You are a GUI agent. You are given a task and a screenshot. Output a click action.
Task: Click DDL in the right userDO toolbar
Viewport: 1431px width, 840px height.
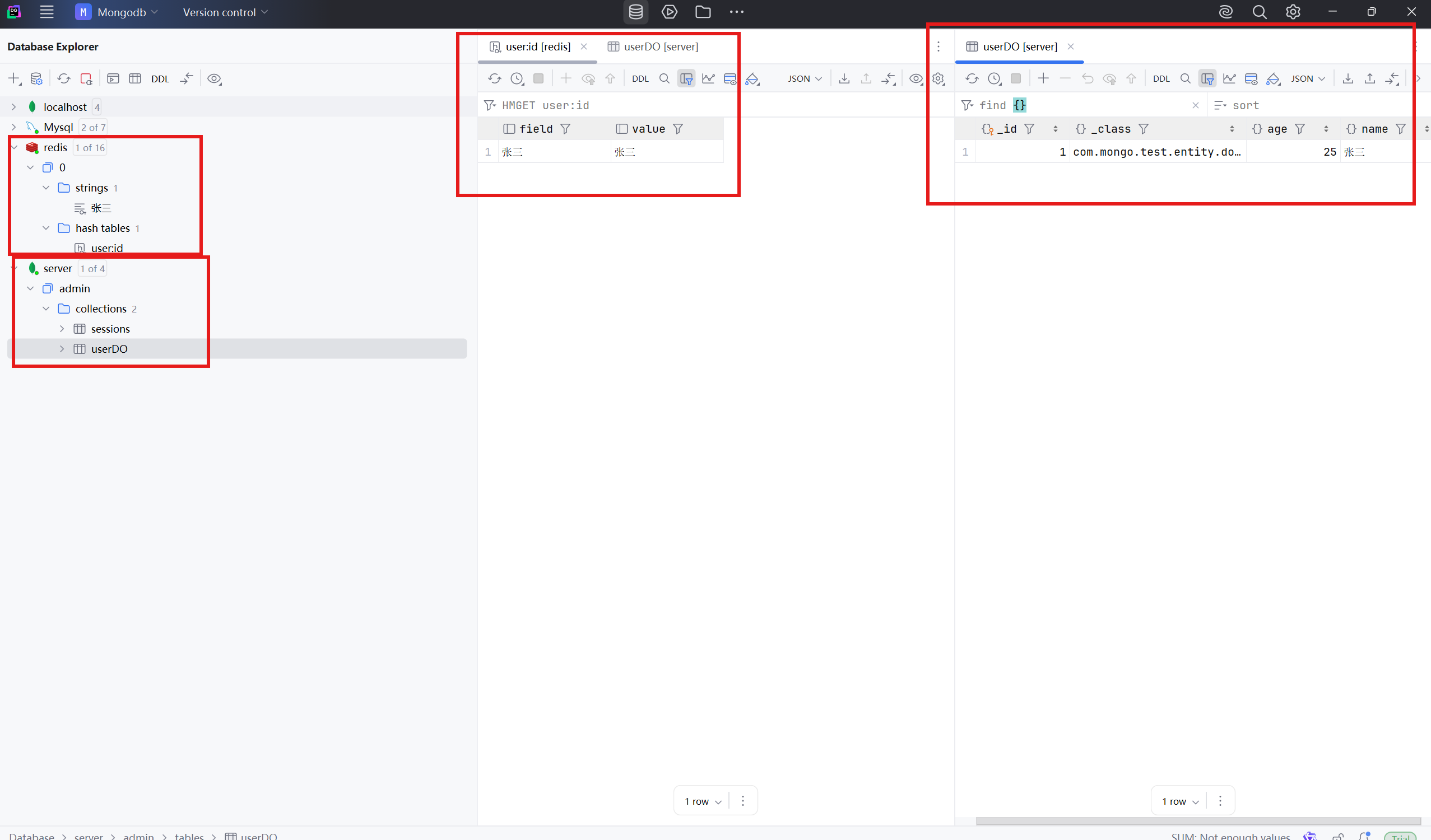click(x=1161, y=79)
